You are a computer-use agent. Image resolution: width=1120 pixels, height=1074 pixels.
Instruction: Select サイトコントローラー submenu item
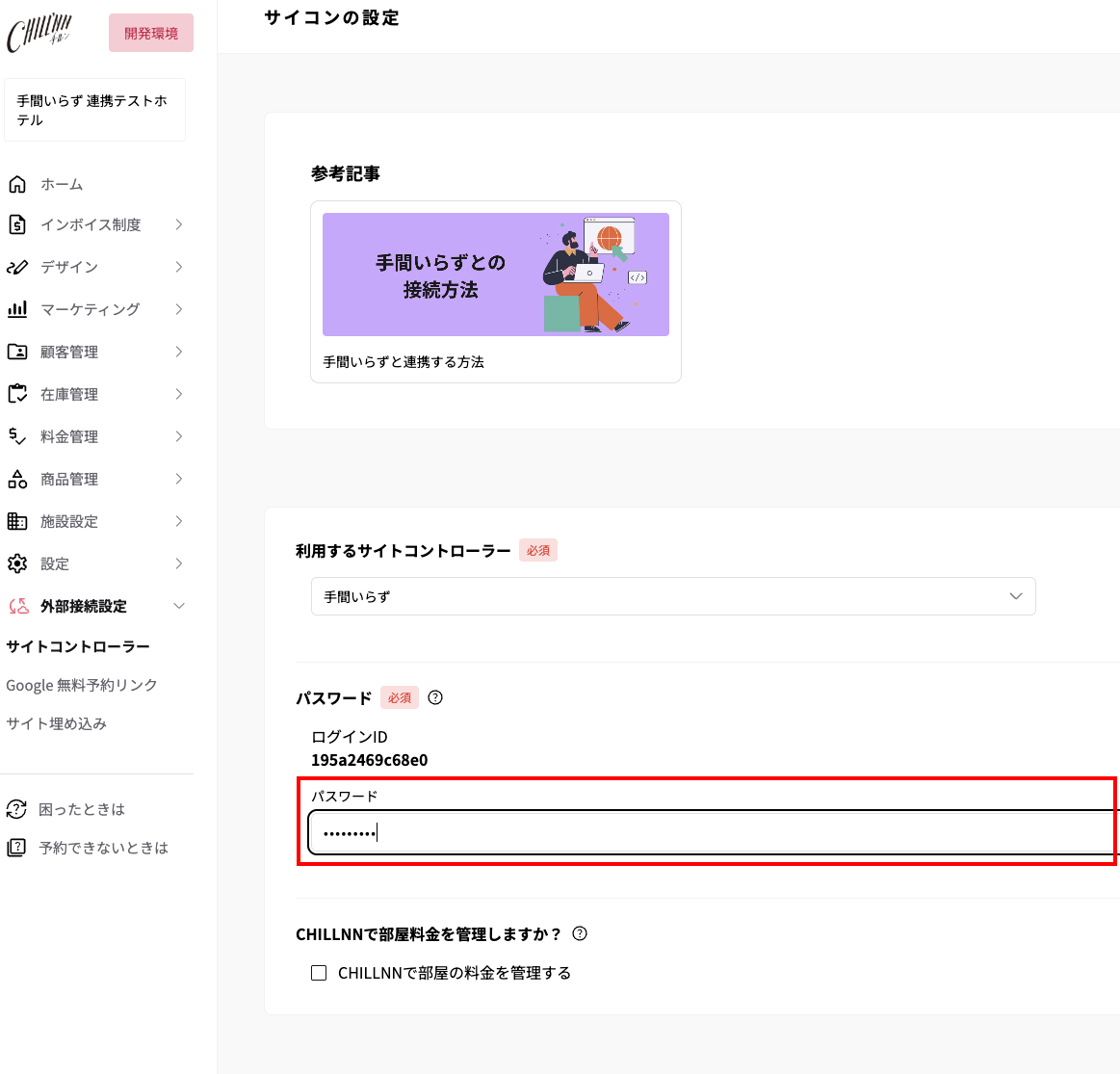coord(78,646)
